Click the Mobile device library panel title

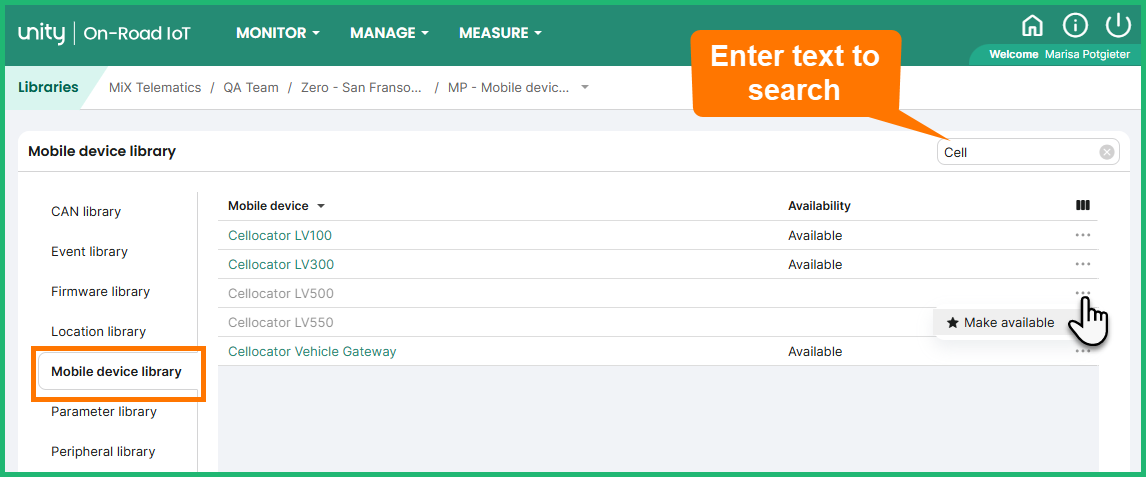(102, 152)
